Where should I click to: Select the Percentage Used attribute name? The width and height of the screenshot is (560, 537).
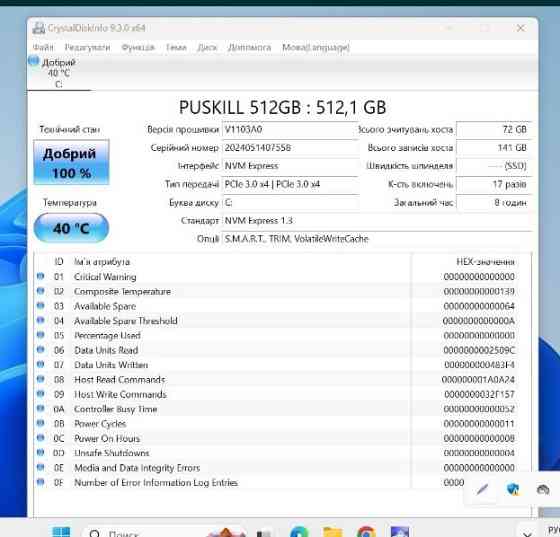tap(107, 336)
